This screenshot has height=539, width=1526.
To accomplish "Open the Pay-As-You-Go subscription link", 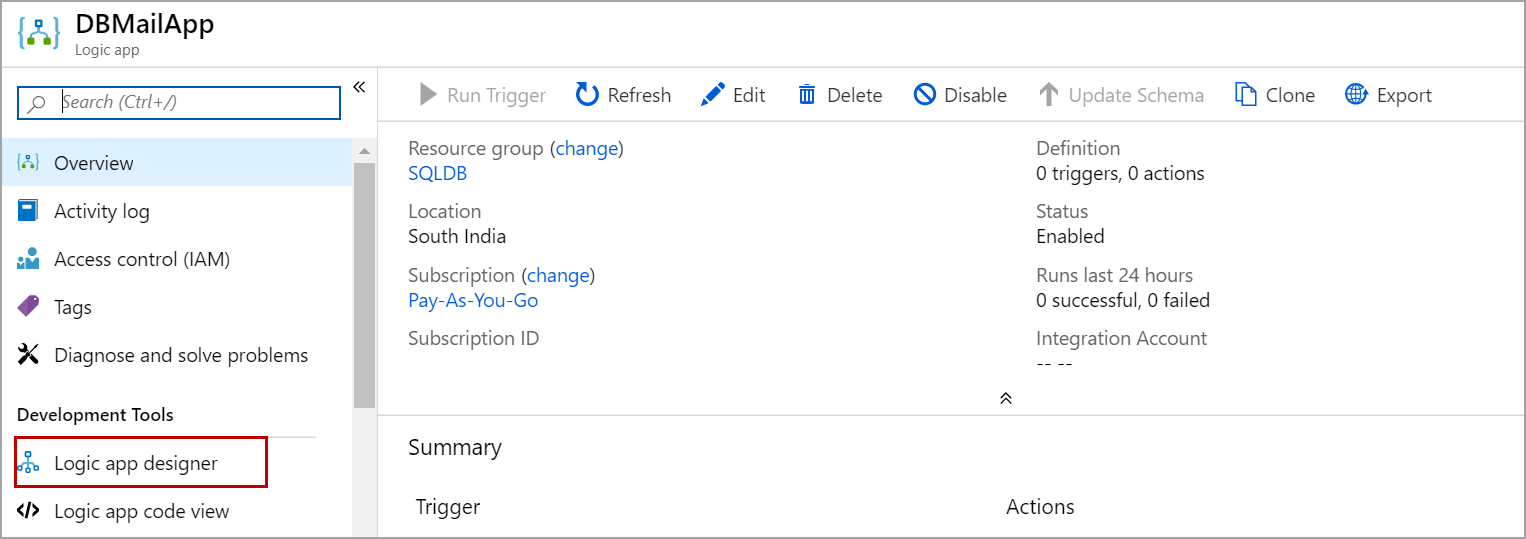I will click(x=473, y=300).
